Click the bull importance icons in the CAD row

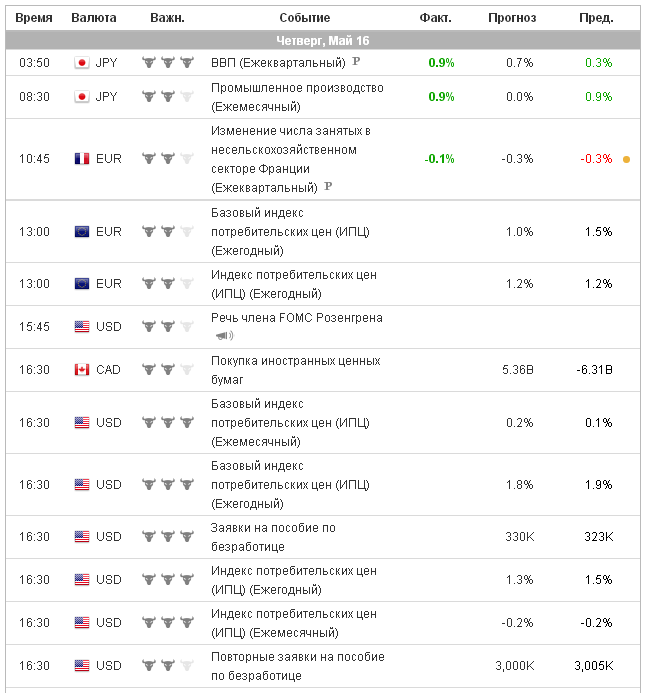point(167,370)
